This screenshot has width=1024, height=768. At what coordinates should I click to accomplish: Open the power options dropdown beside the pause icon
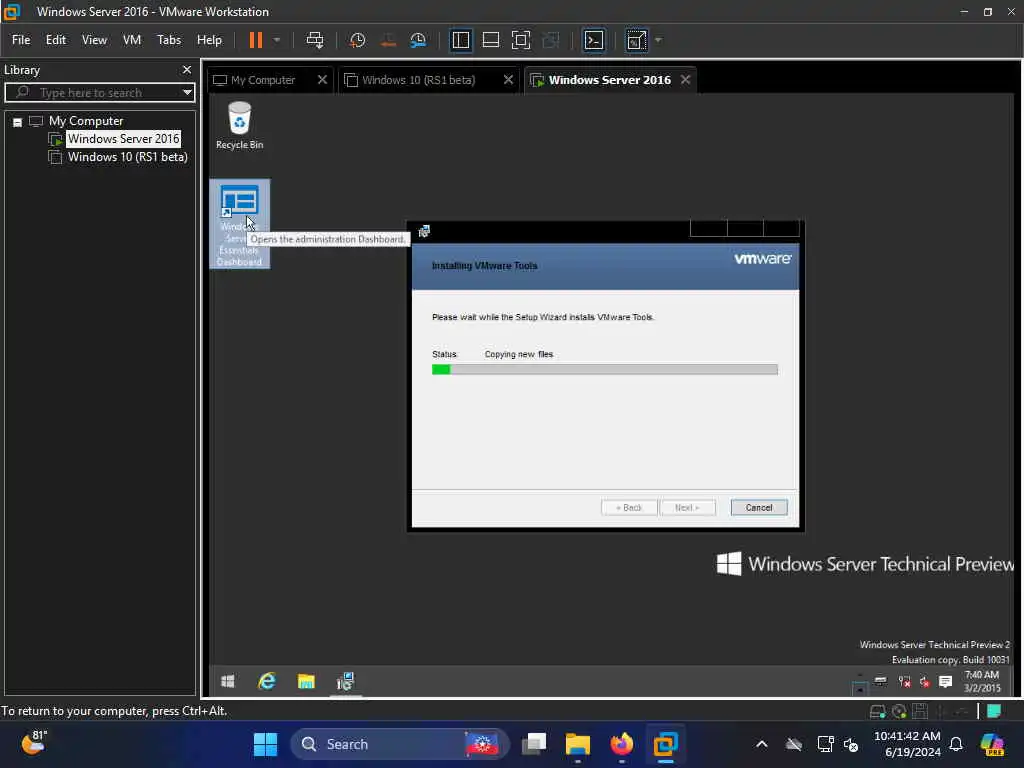tap(277, 40)
